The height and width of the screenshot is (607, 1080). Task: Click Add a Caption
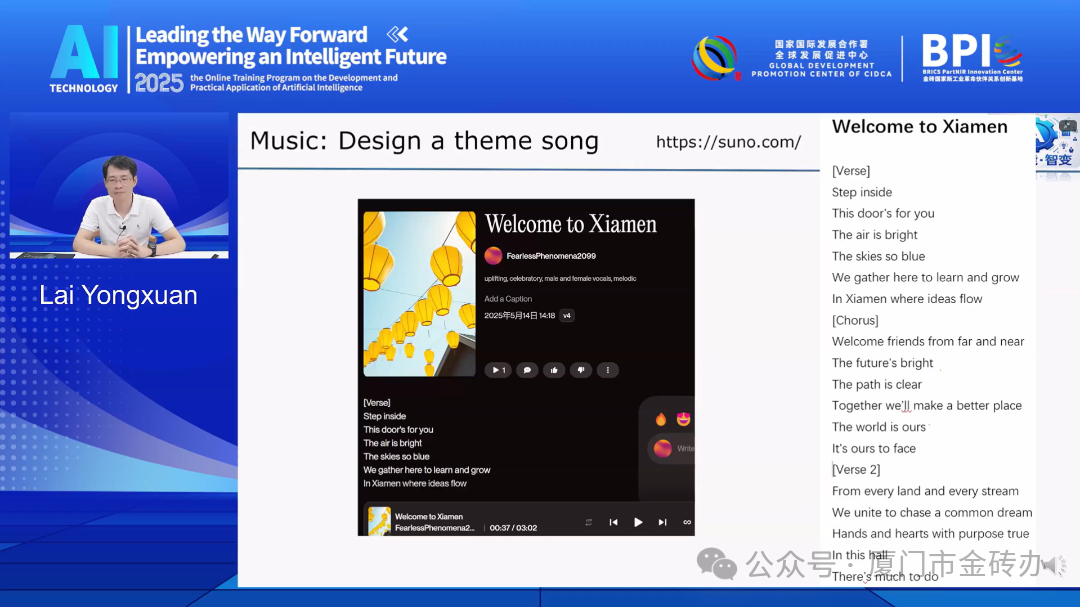[508, 299]
